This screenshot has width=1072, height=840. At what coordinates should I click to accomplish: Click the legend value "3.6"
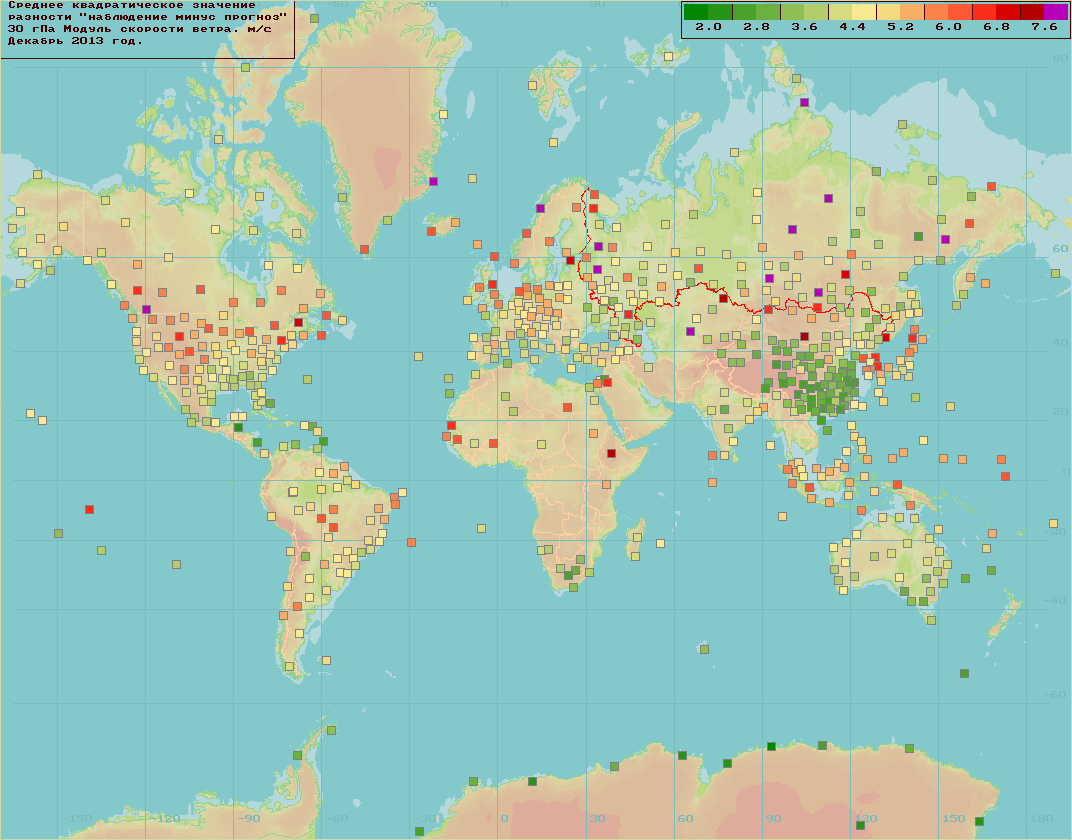pos(804,27)
